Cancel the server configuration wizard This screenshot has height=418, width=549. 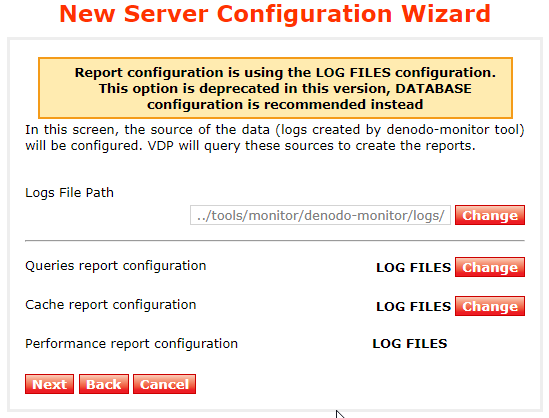(164, 384)
